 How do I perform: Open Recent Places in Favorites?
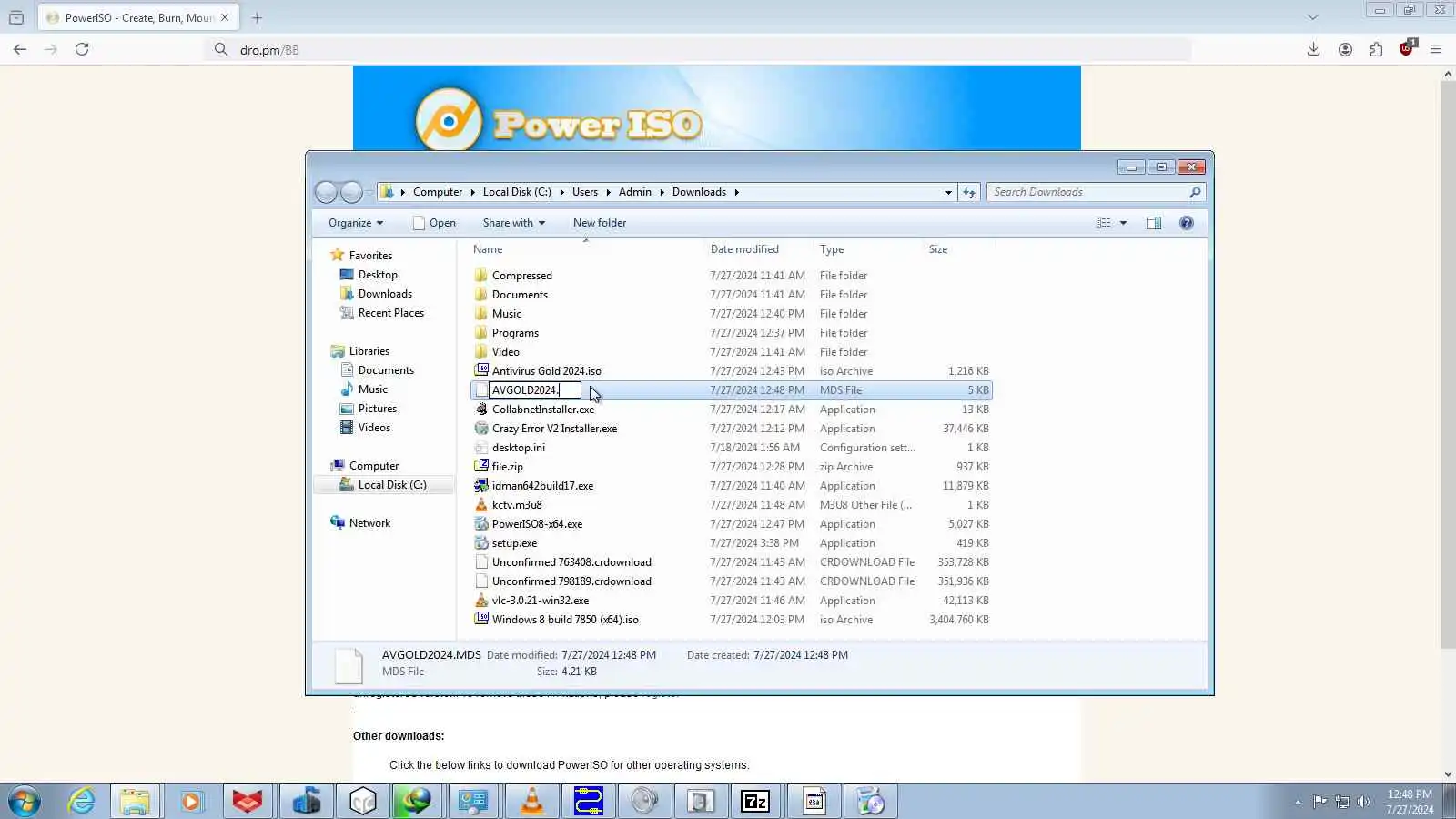click(391, 313)
